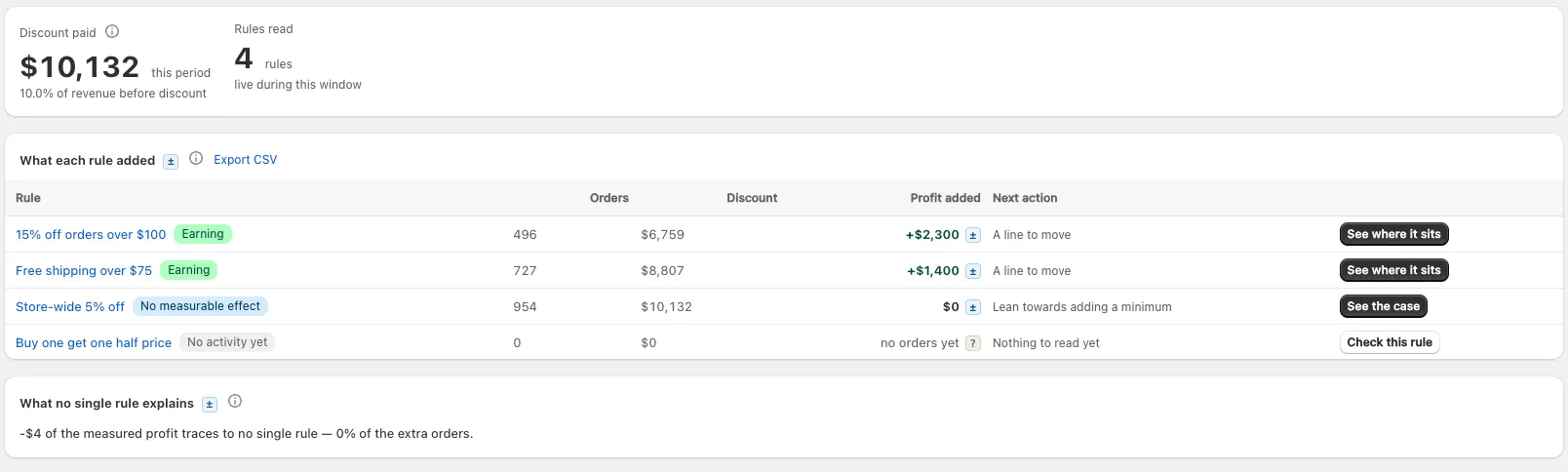Viewport: 1568px width, 472px height.
Task: Click the Earning badge on Free shipping rule
Action: point(189,270)
